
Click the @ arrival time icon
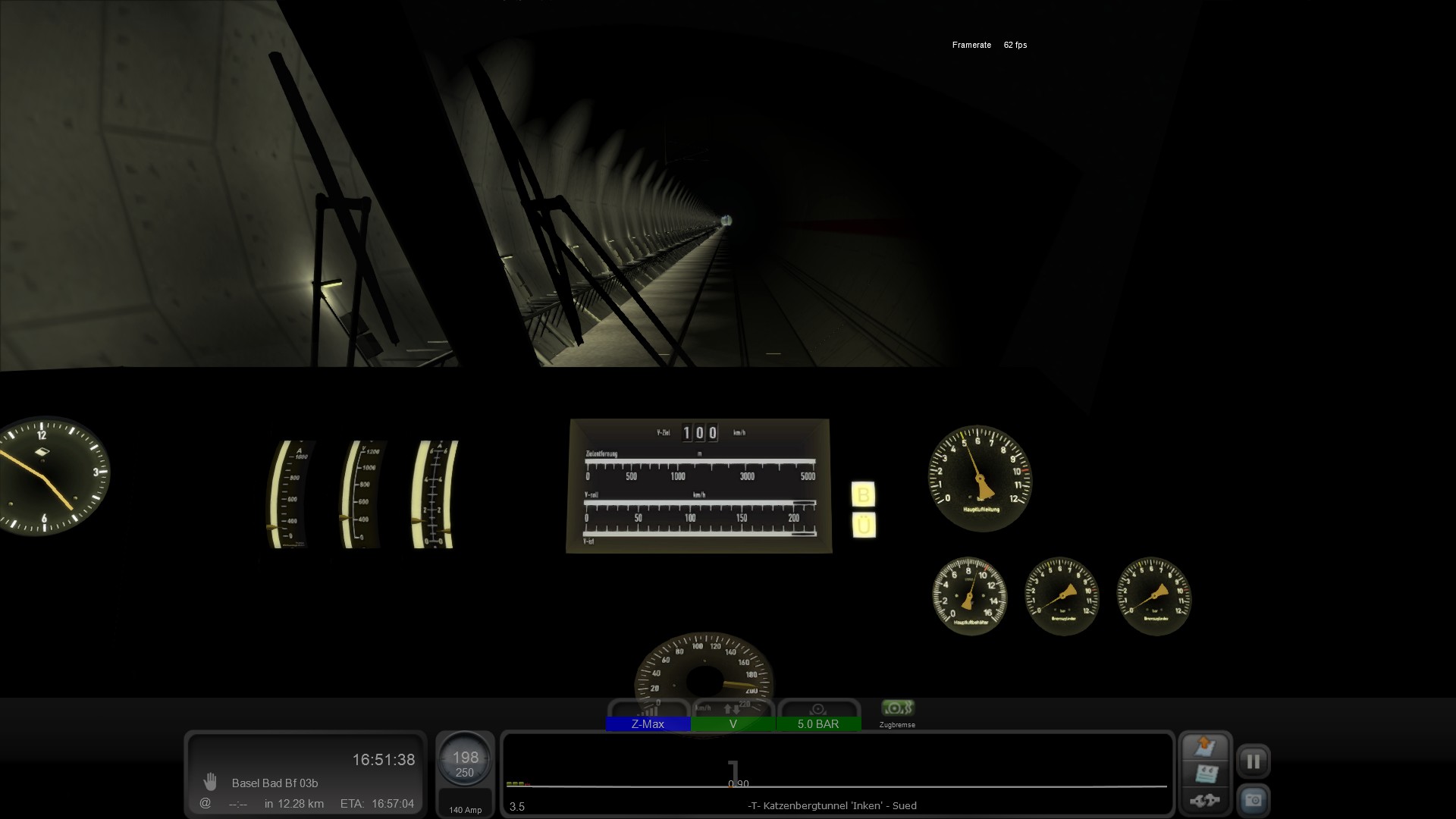tap(205, 803)
